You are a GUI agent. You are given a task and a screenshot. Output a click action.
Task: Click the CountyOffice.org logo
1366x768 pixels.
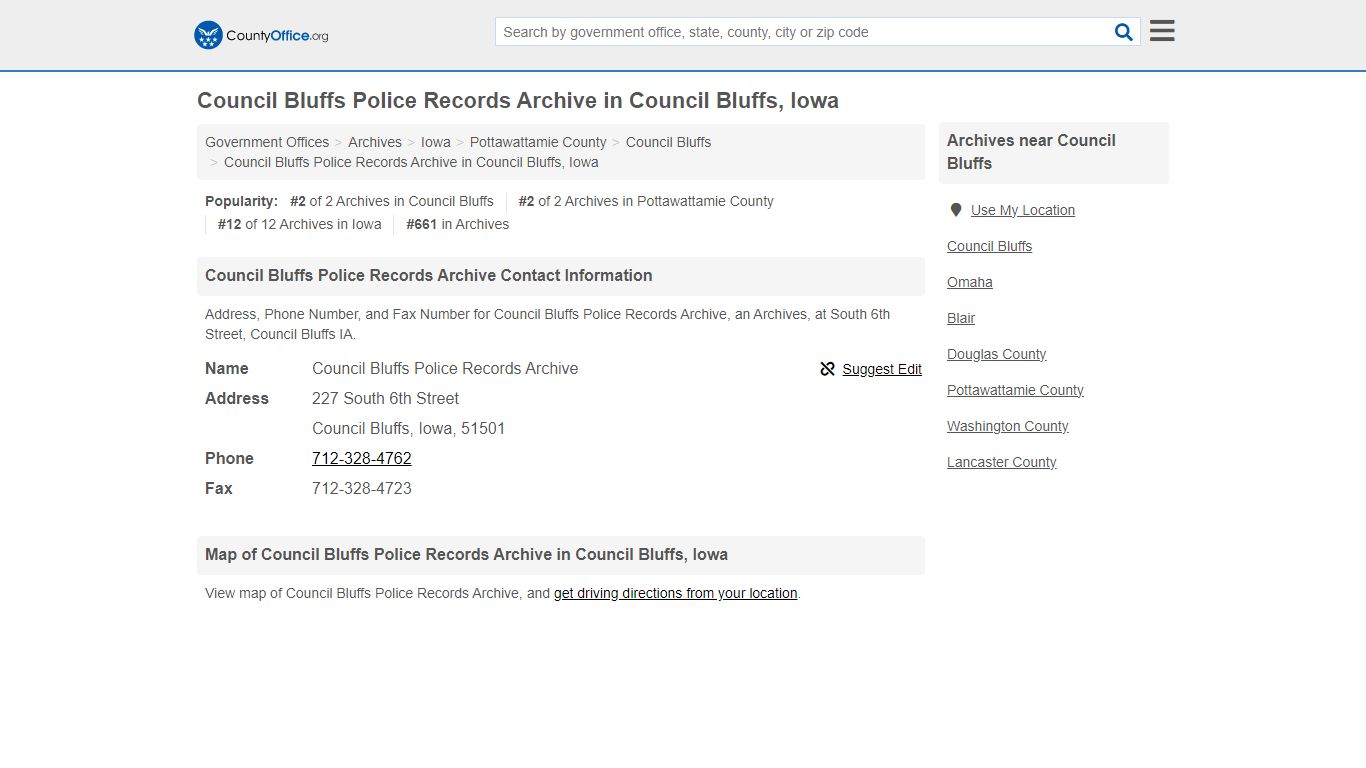click(261, 35)
